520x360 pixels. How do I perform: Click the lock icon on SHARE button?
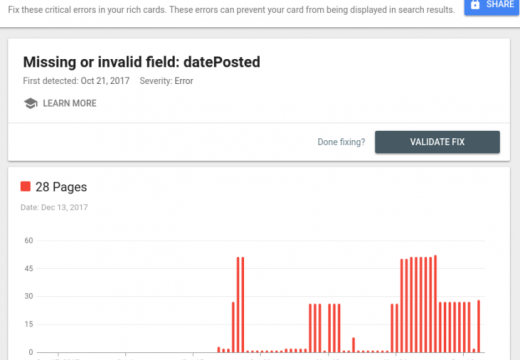[475, 4]
